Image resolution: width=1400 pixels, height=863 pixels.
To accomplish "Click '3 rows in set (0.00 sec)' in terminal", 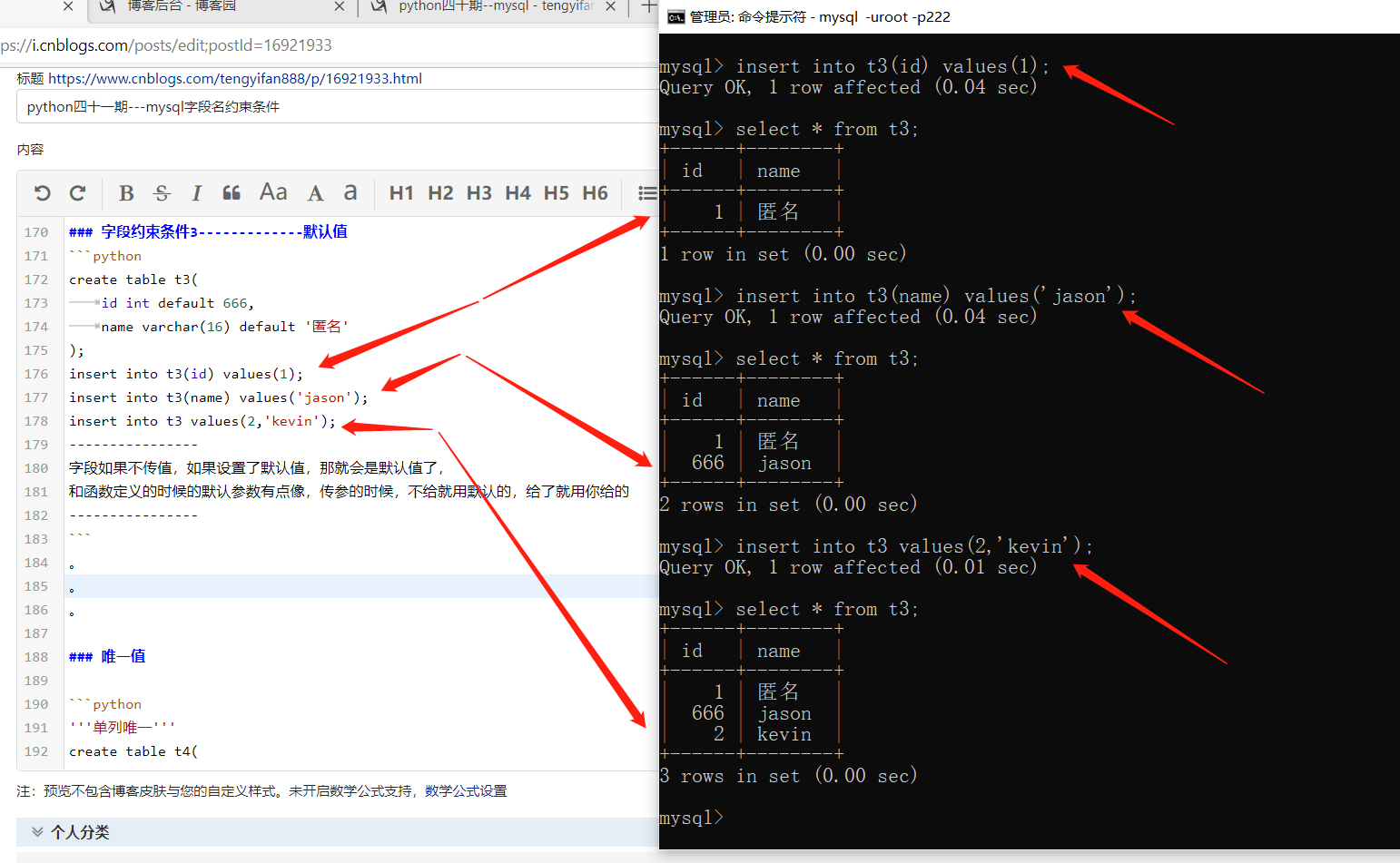I will pyautogui.click(x=789, y=776).
